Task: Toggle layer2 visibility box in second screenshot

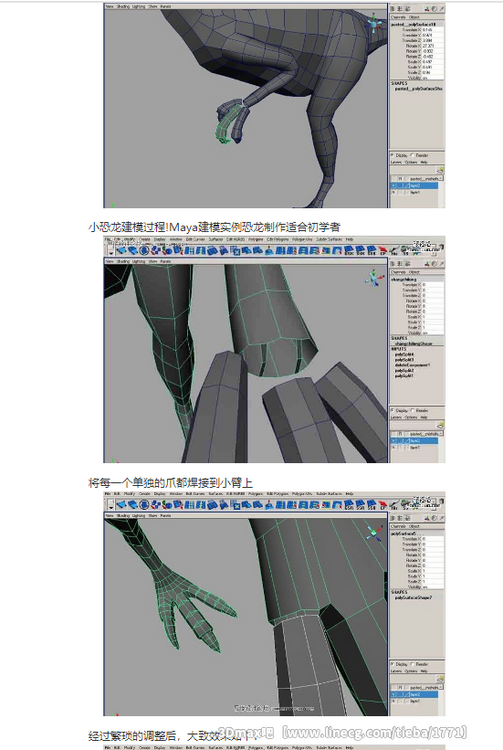Action: (394, 441)
